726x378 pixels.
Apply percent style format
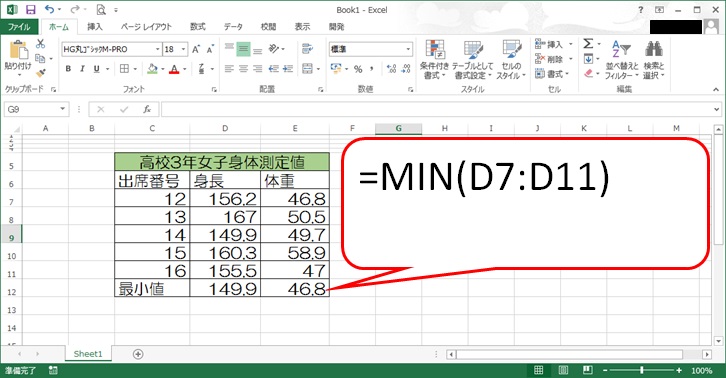coord(358,69)
